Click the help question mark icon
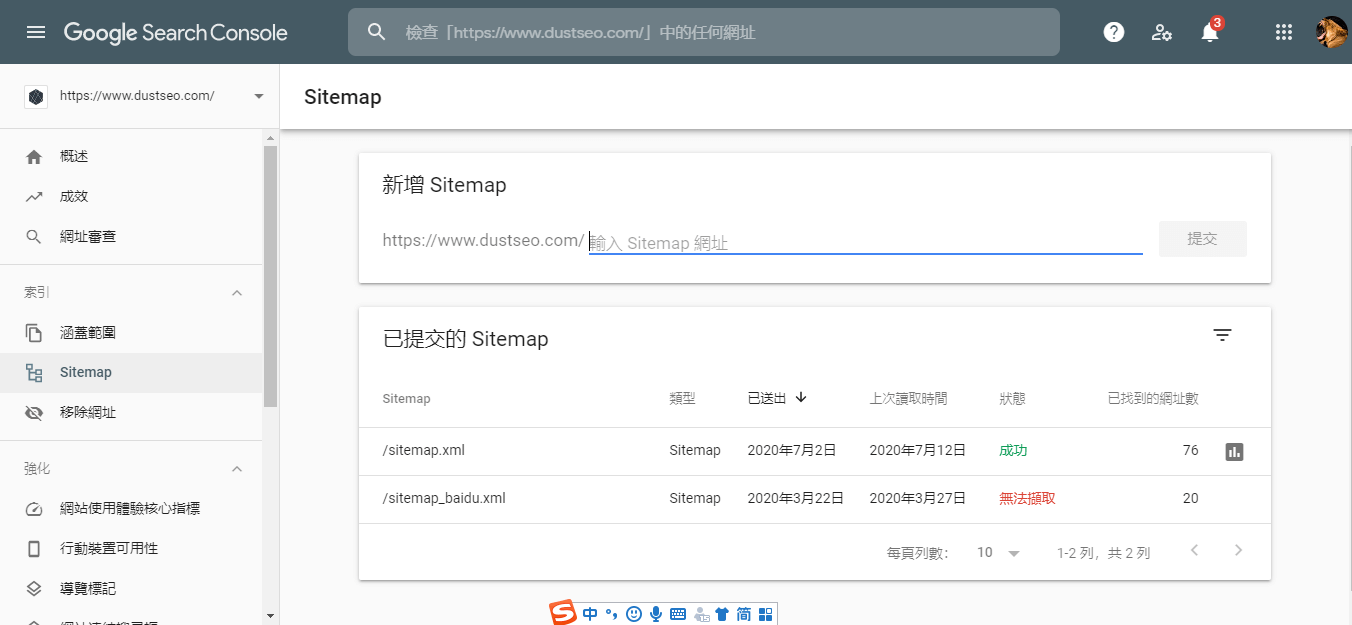1352x625 pixels. click(1113, 32)
